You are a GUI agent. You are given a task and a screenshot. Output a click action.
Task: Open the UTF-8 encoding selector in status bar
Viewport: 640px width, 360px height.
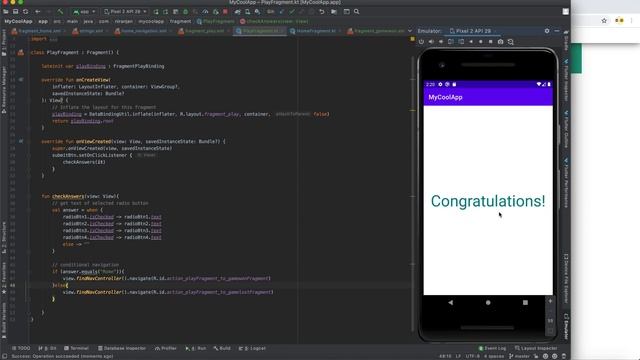[x=473, y=356]
